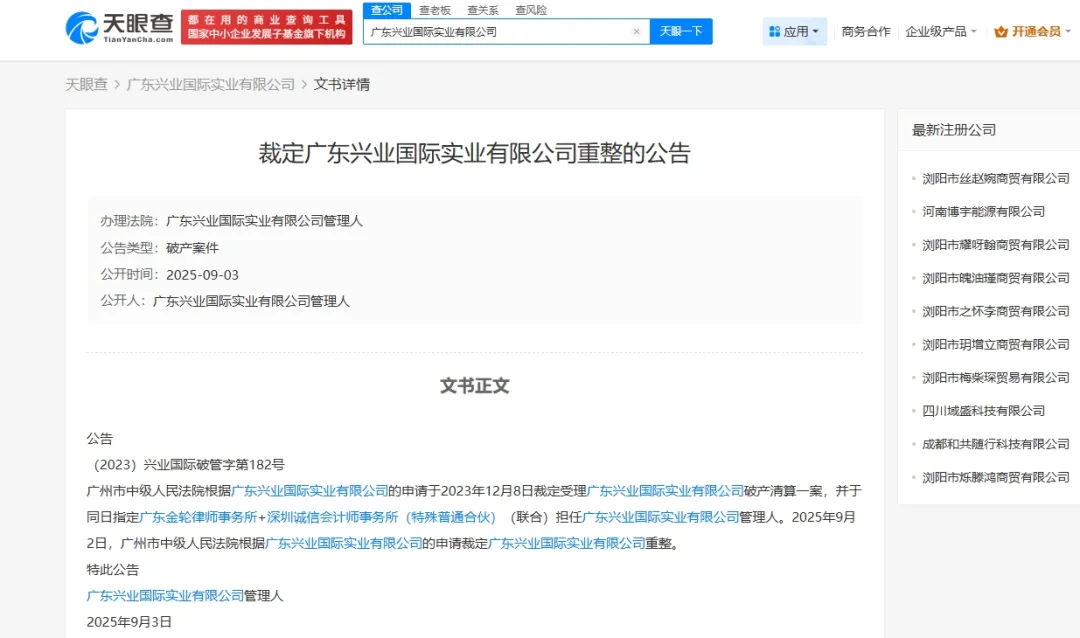The image size is (1080, 638).
Task: Open 深圳诚信会计师事务所 link in document
Action: [381, 517]
